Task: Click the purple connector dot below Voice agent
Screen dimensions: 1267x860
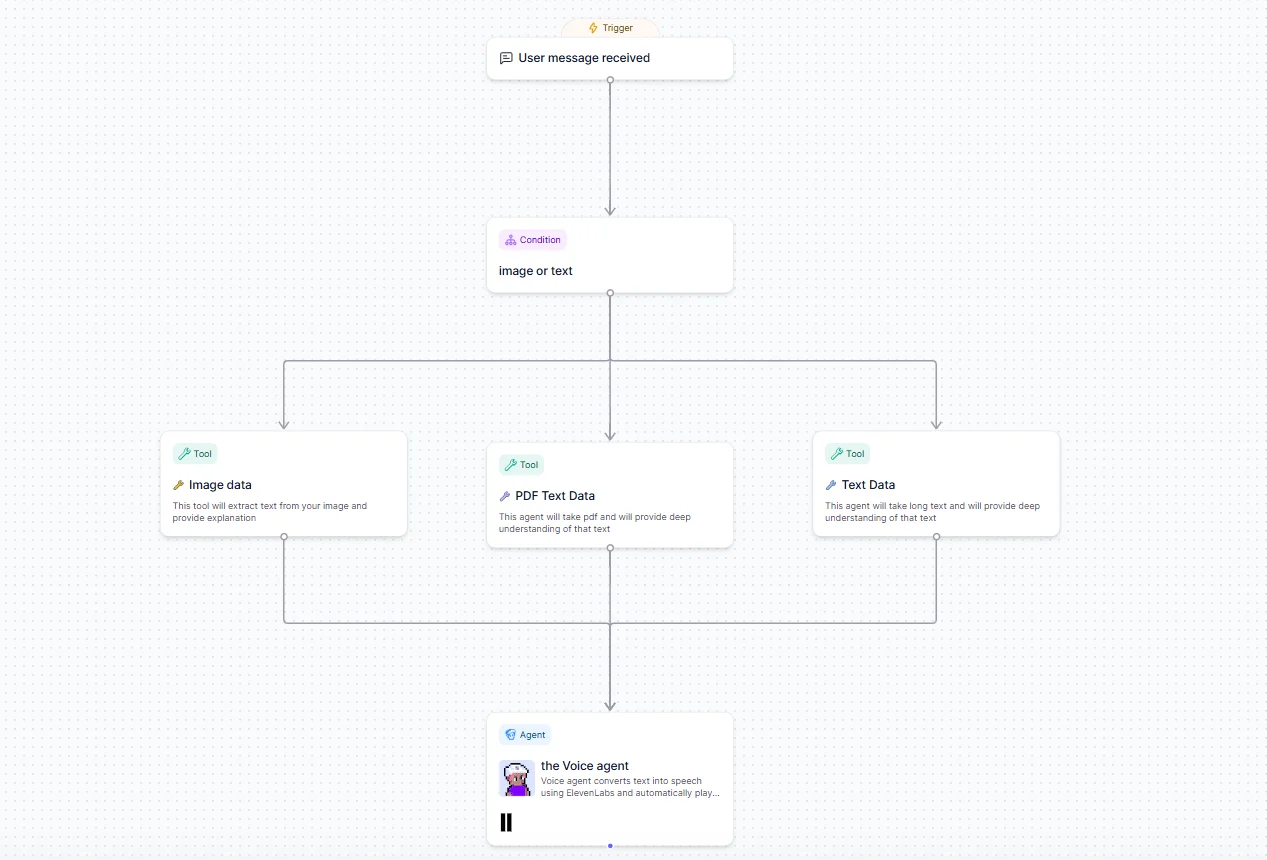Action: point(610,846)
